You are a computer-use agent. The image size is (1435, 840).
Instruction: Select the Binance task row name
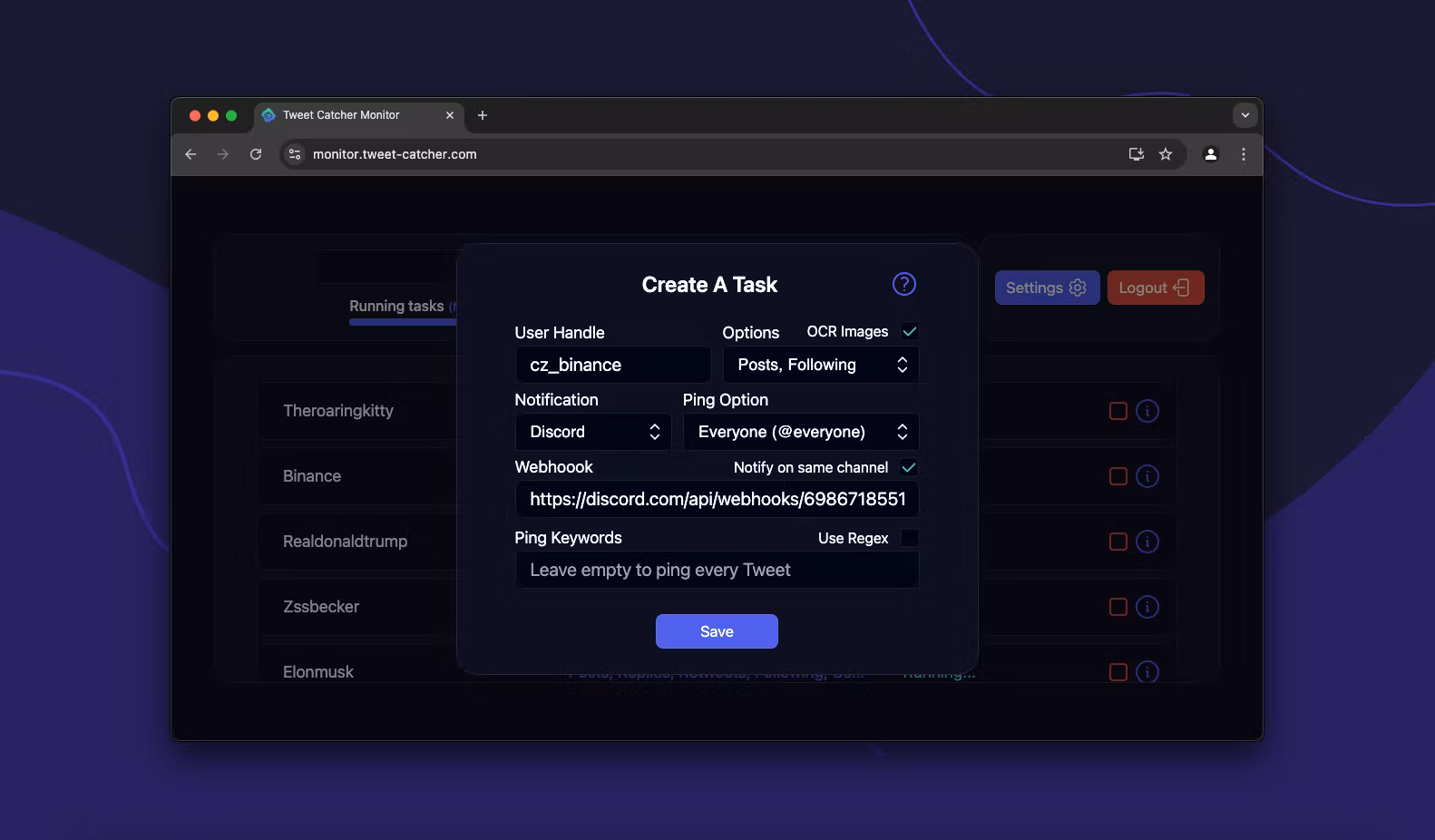(x=312, y=476)
